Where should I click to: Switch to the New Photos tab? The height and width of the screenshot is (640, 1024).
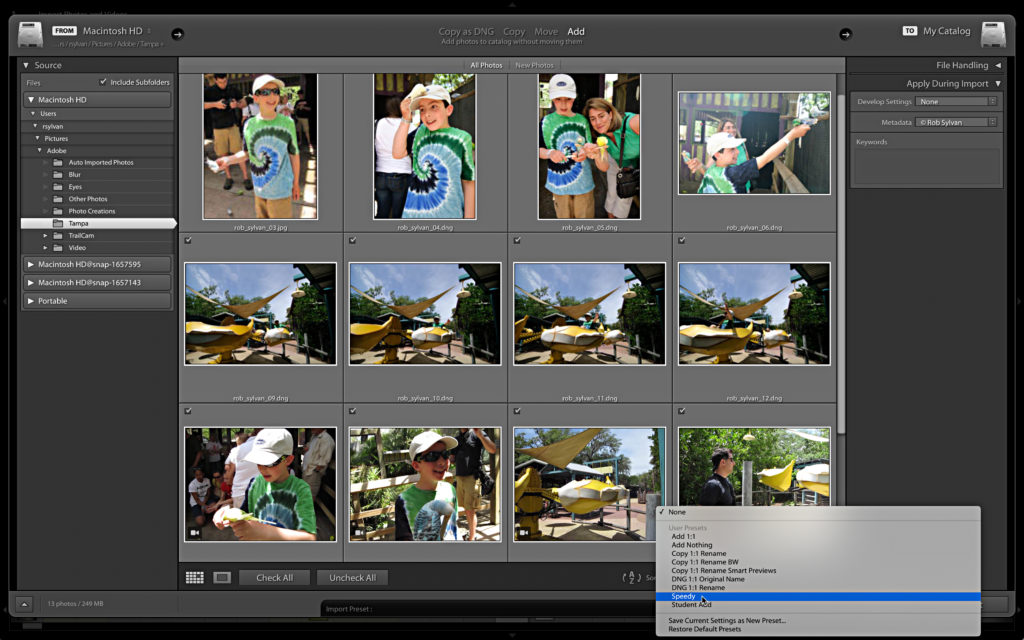(x=534, y=65)
